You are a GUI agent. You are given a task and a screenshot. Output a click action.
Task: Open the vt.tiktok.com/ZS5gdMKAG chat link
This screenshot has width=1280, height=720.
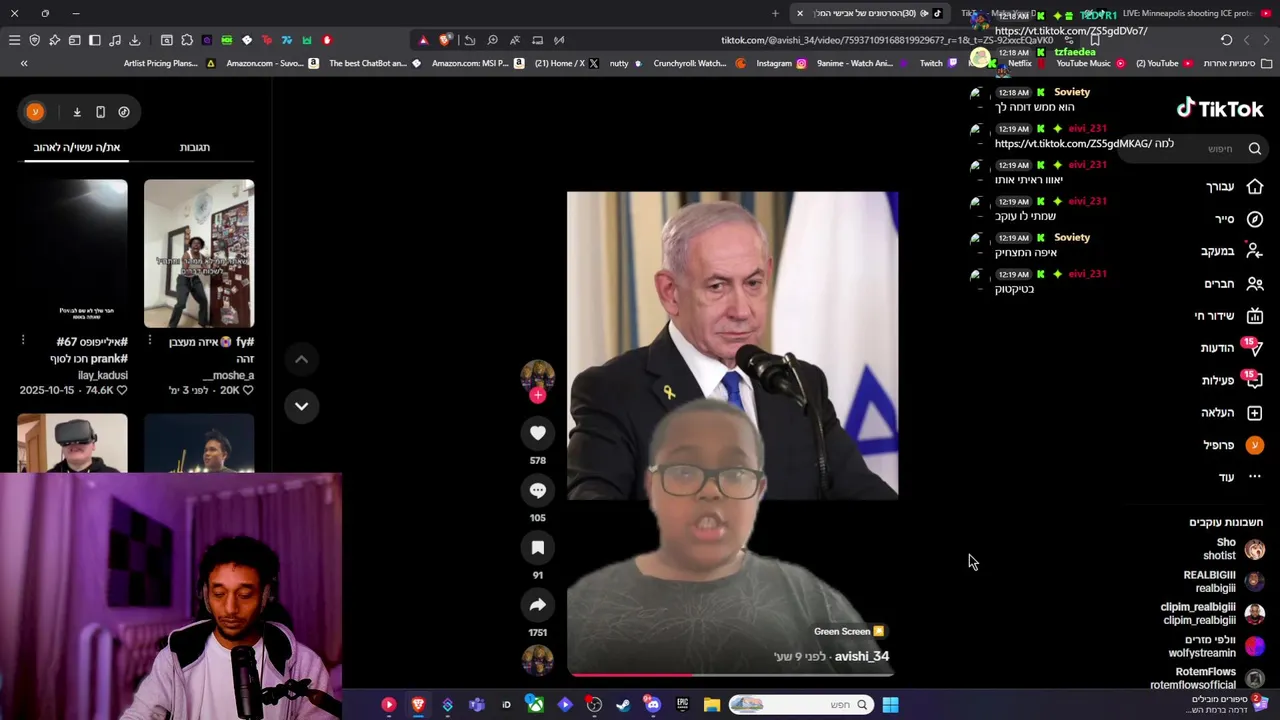(x=1072, y=144)
